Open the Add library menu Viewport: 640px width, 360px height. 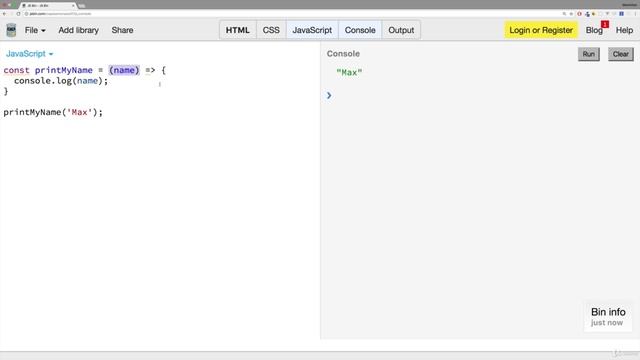point(78,30)
